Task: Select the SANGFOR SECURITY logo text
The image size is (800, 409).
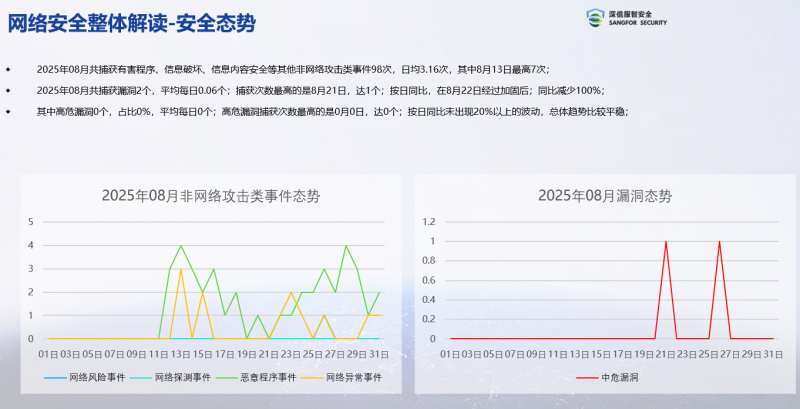Action: pos(638,23)
